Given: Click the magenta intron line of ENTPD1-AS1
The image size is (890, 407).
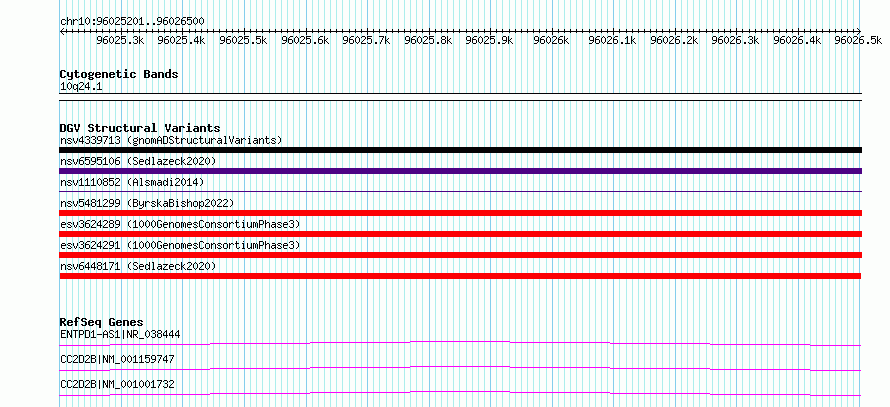Looking at the screenshot, I should [x=461, y=343].
